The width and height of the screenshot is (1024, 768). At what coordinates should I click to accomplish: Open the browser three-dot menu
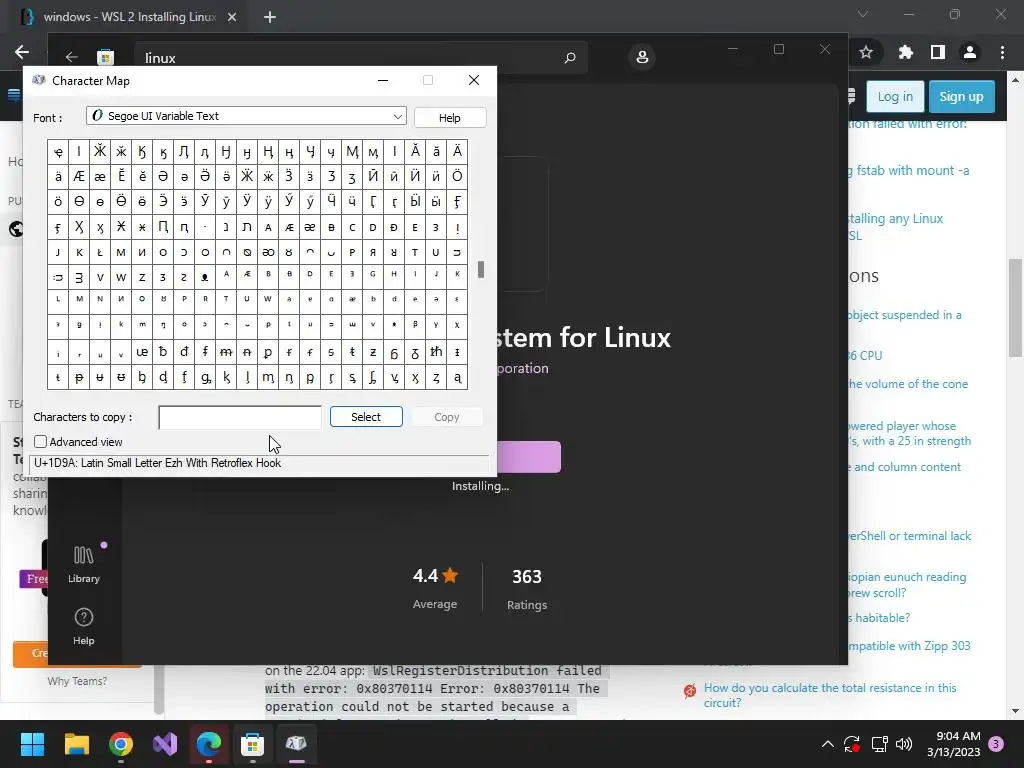click(x=1002, y=52)
